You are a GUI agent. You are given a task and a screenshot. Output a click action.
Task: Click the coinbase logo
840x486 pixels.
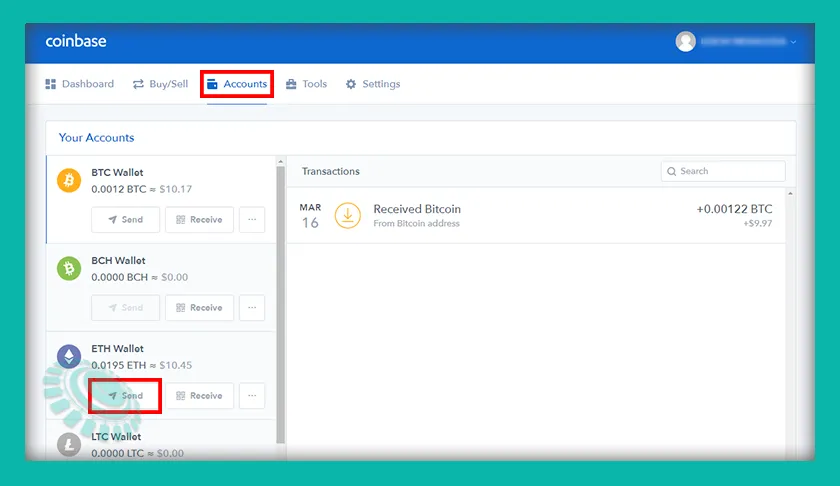coord(76,41)
